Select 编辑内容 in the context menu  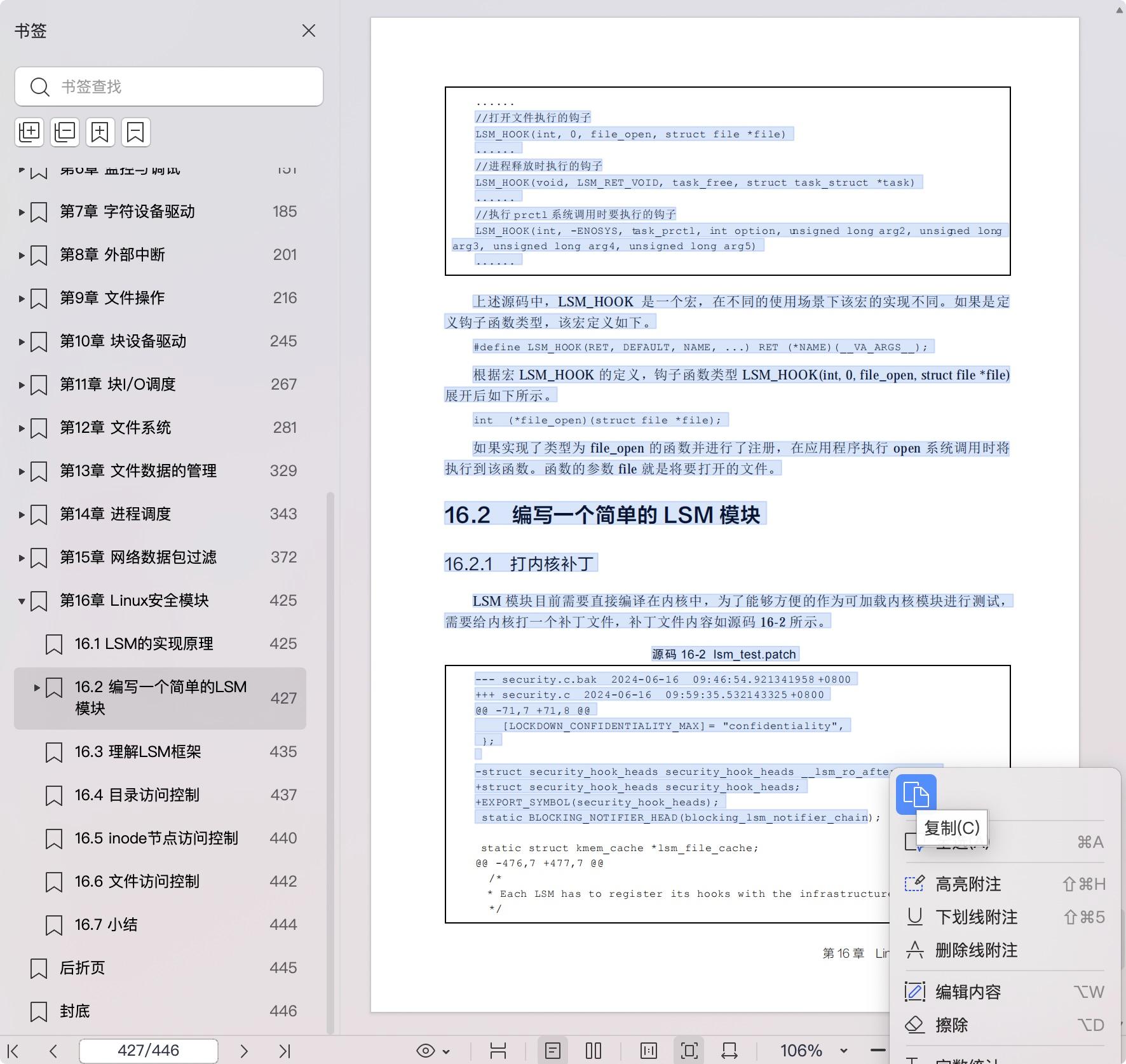(967, 992)
